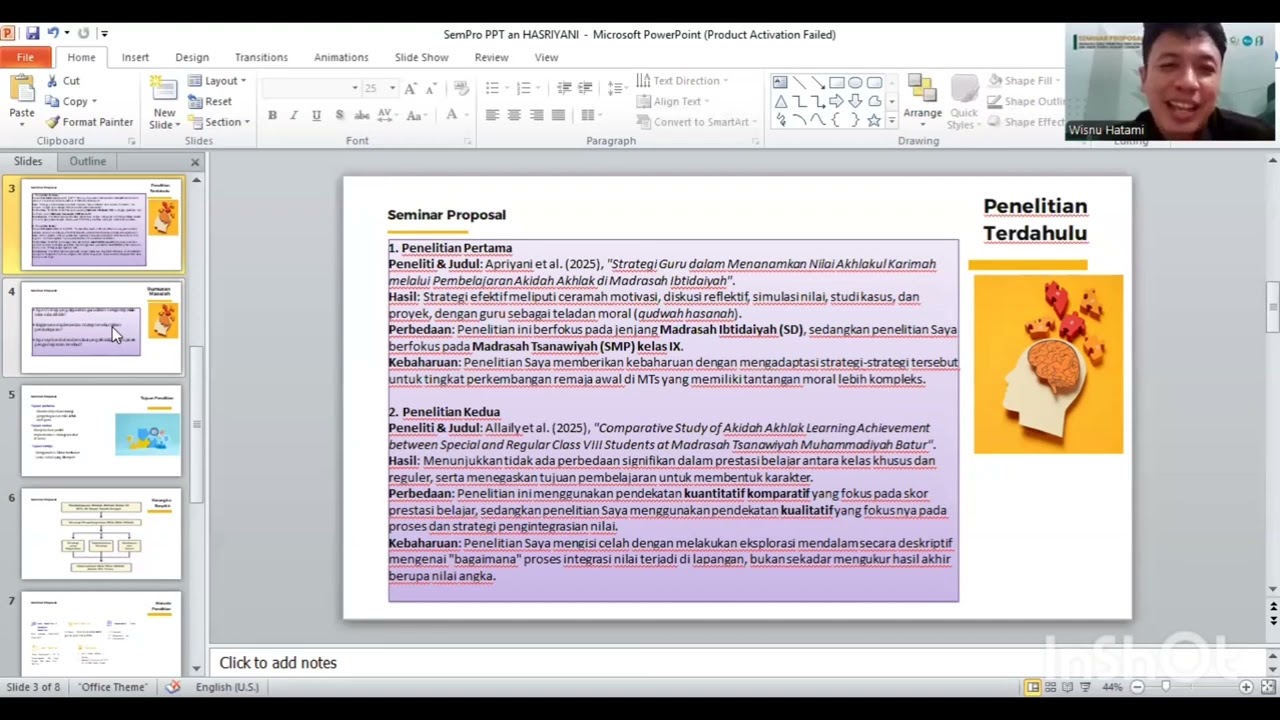Reset the slide layout
1280x720 pixels.
click(x=210, y=101)
